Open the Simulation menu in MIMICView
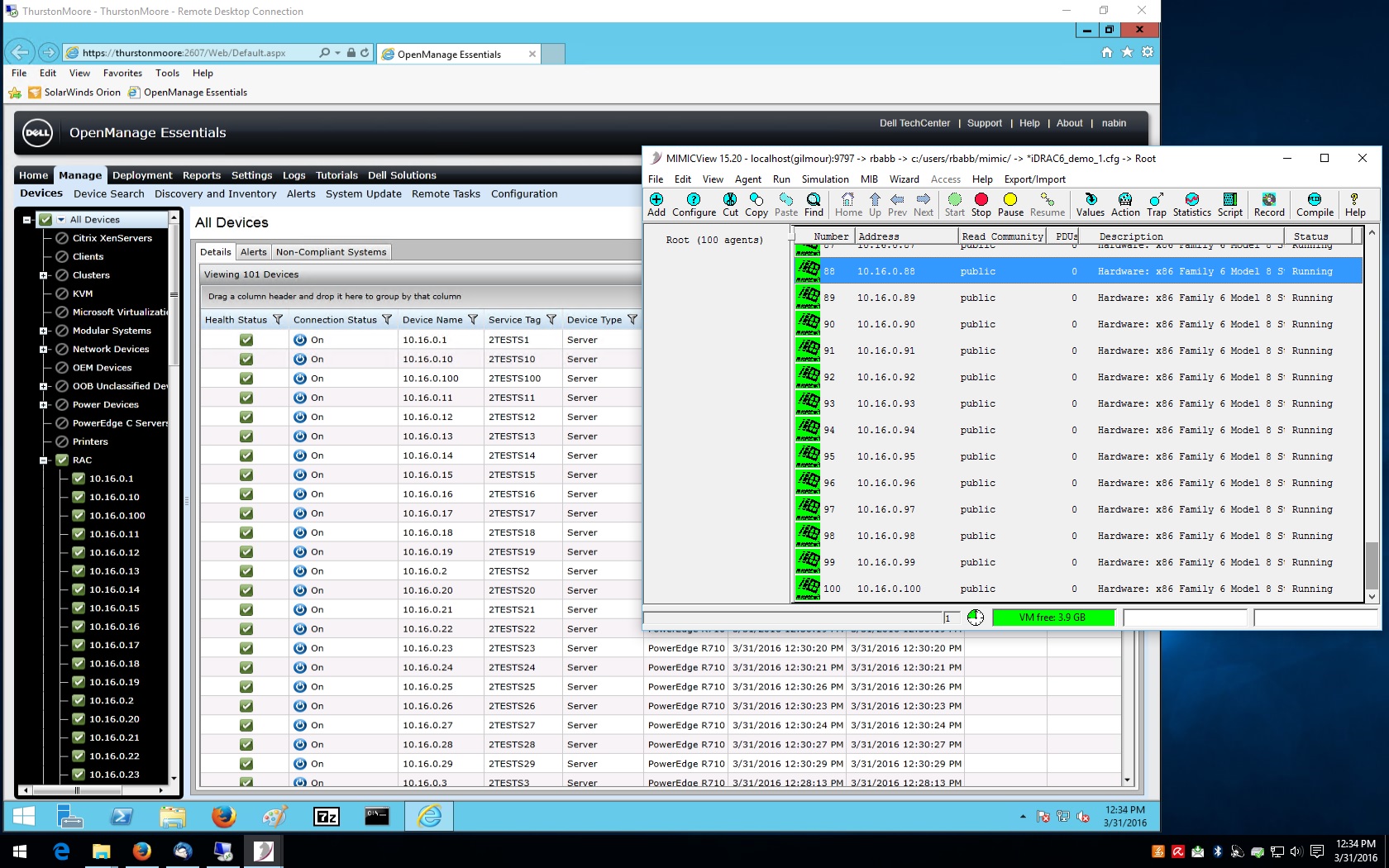 tap(824, 179)
